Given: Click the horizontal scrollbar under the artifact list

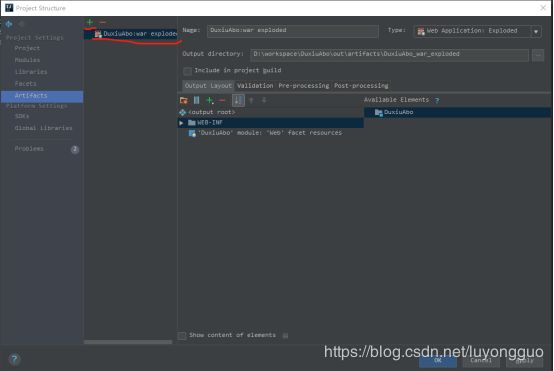Looking at the screenshot, I should click(x=128, y=342).
